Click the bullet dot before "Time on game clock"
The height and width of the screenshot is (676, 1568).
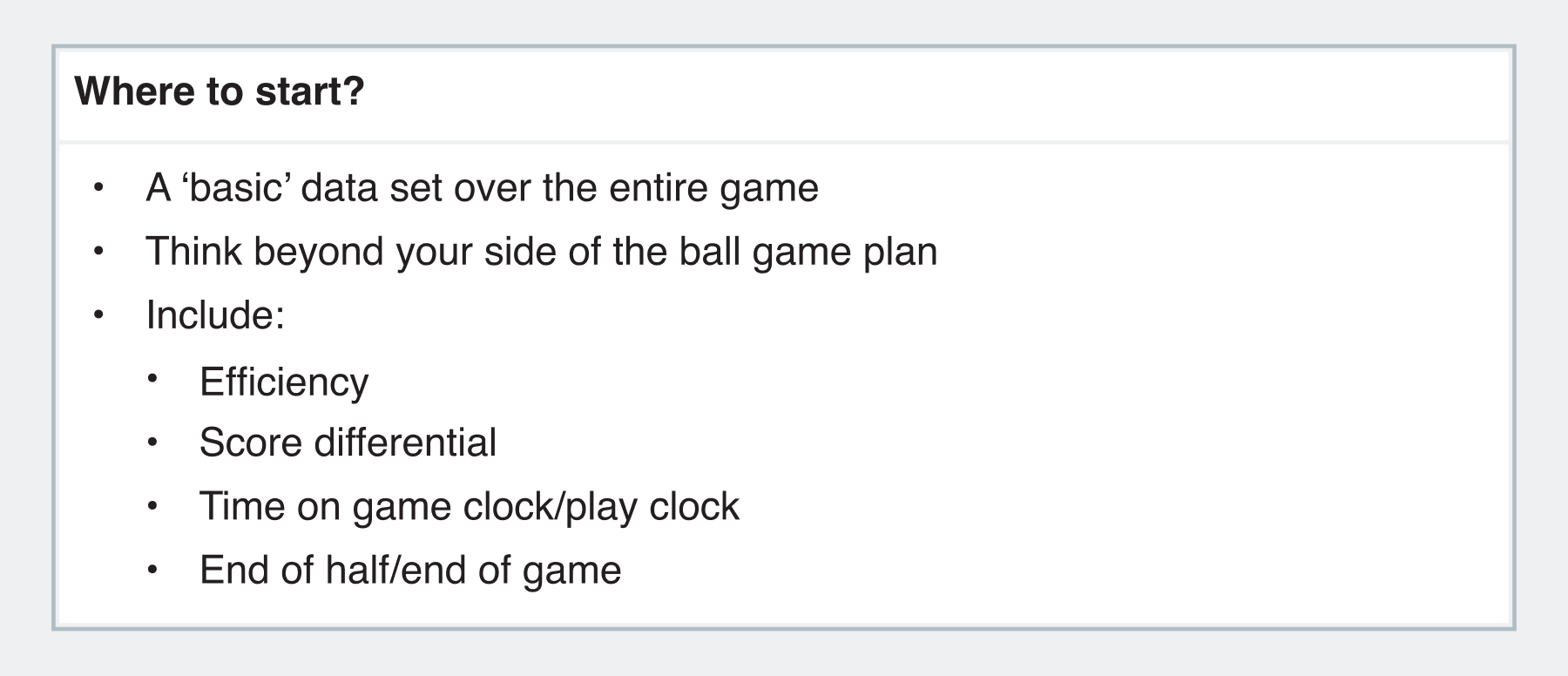coord(152,506)
